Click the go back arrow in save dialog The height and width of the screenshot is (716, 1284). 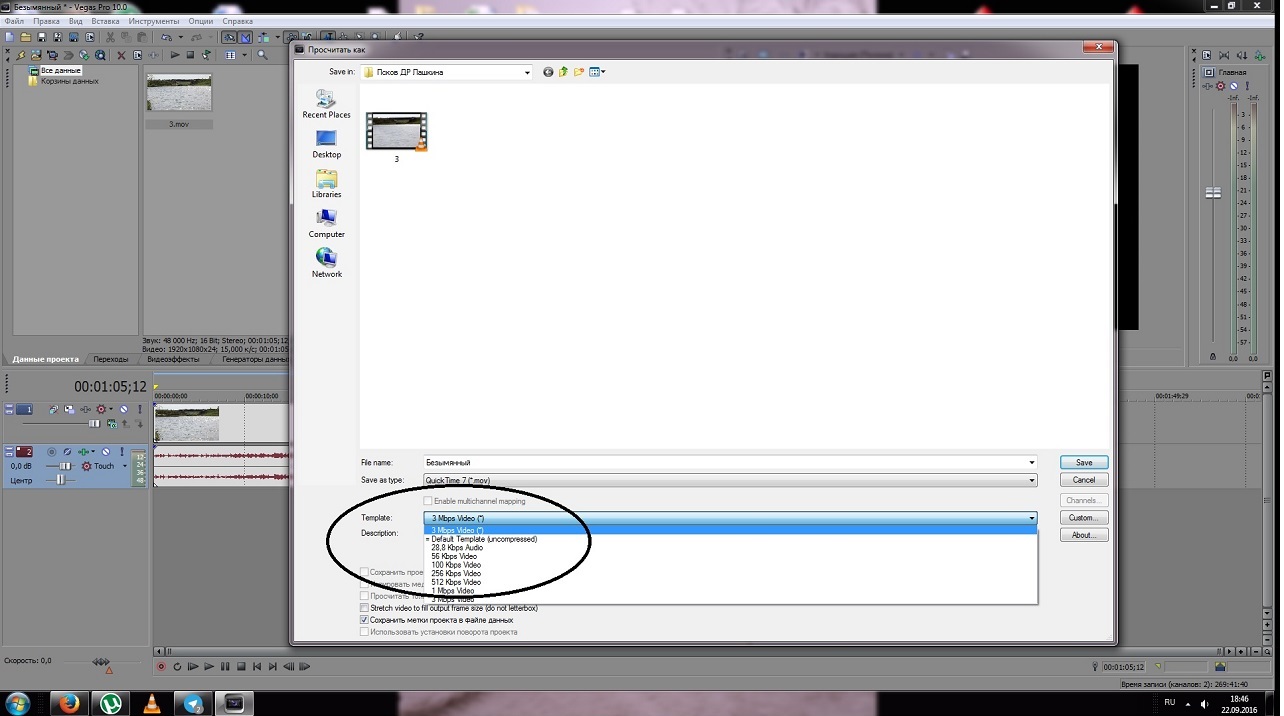(548, 72)
